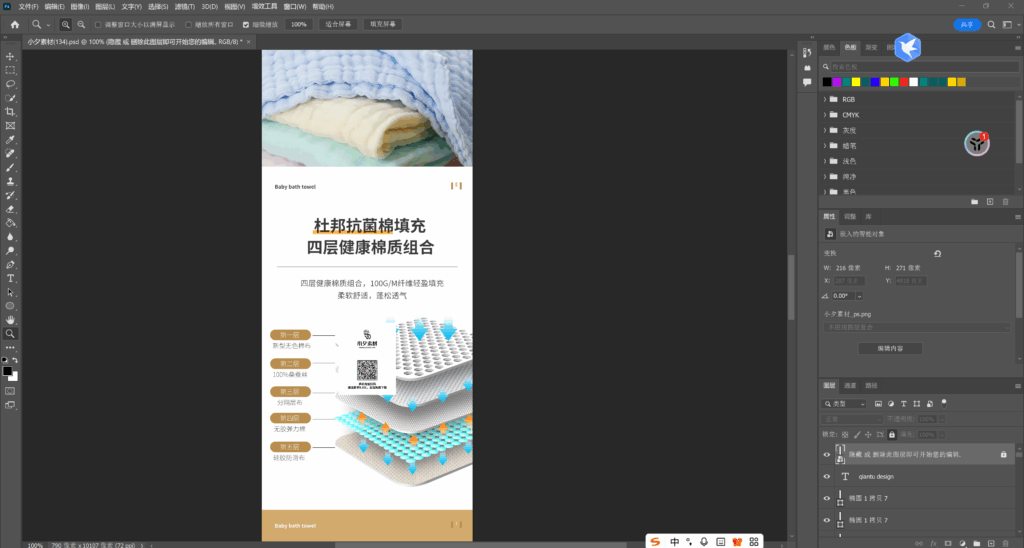Select the Clone Stamp tool
Image resolution: width=1024 pixels, height=548 pixels.
(x=10, y=182)
